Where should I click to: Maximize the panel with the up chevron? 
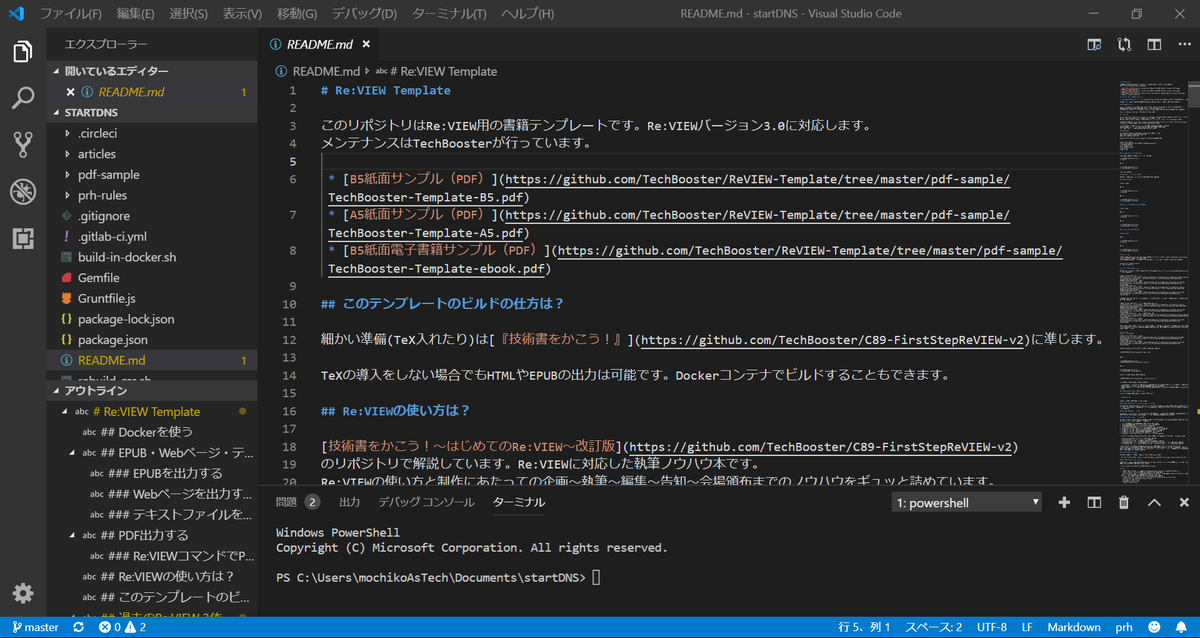click(x=1154, y=502)
